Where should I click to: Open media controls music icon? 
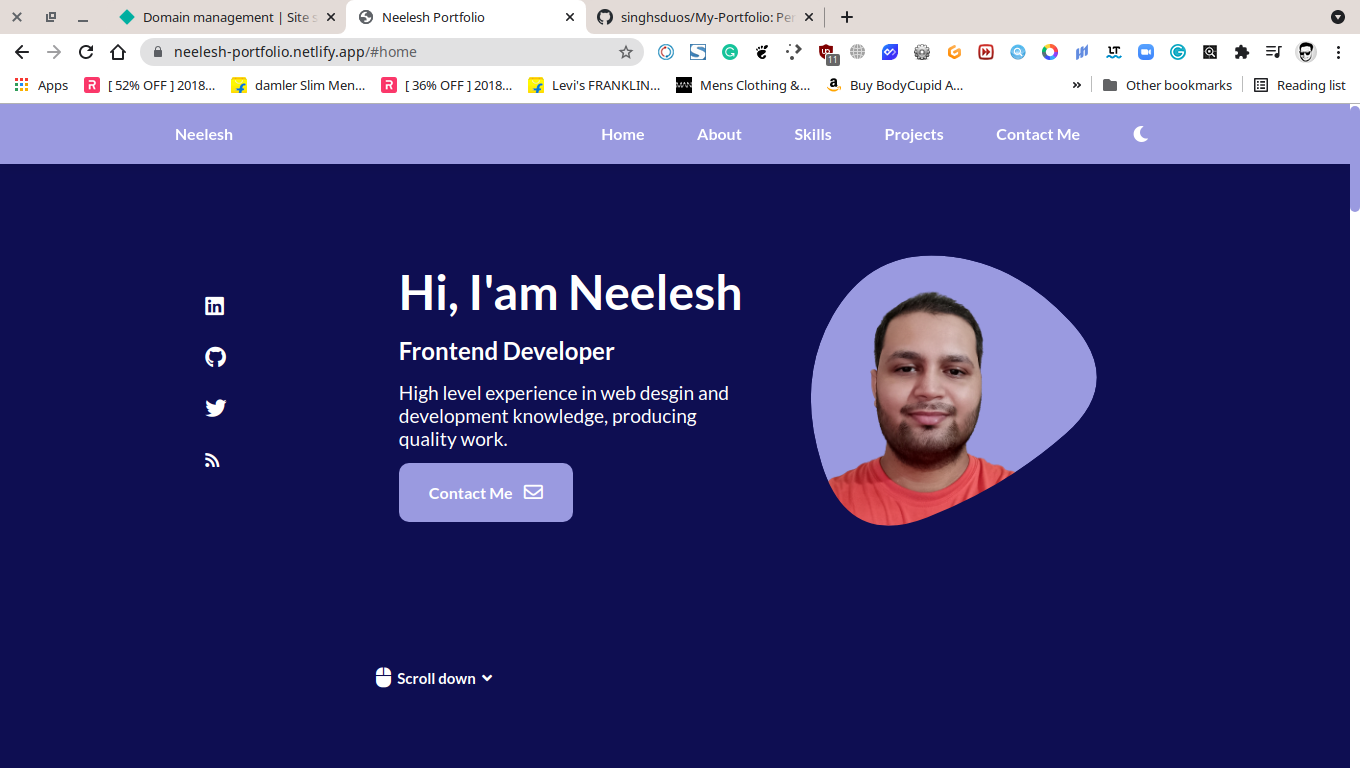tap(1273, 52)
